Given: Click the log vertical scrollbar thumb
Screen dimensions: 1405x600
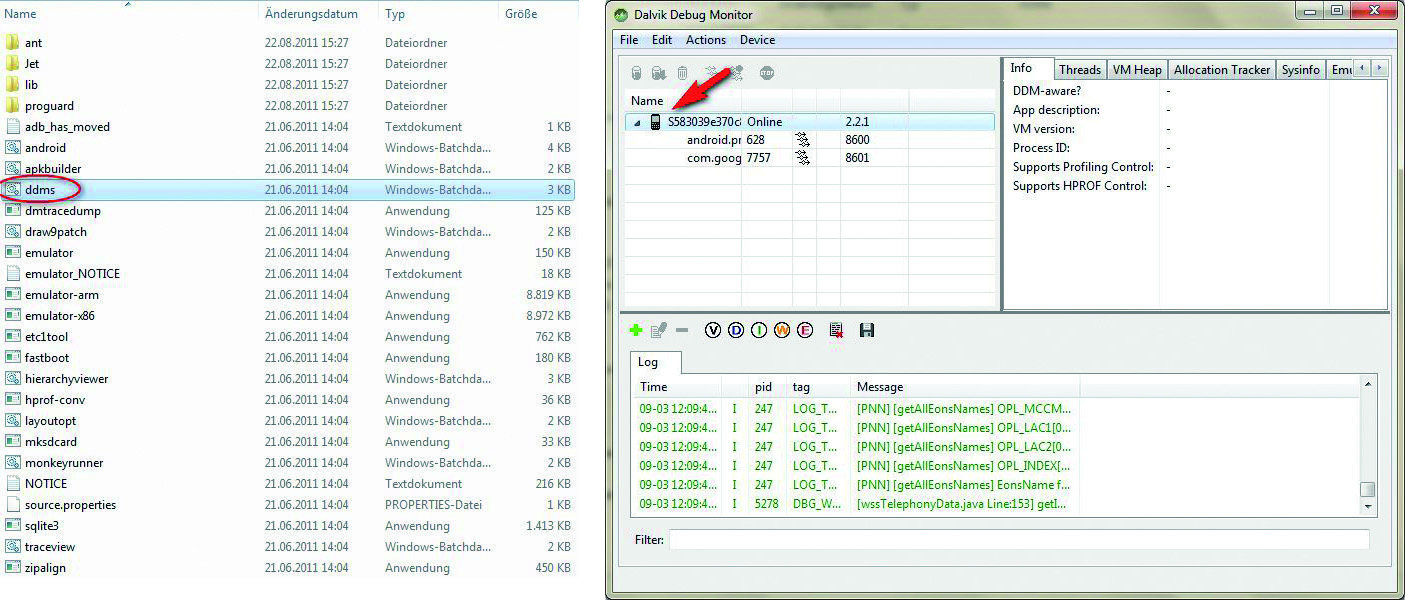Looking at the screenshot, I should [1368, 489].
